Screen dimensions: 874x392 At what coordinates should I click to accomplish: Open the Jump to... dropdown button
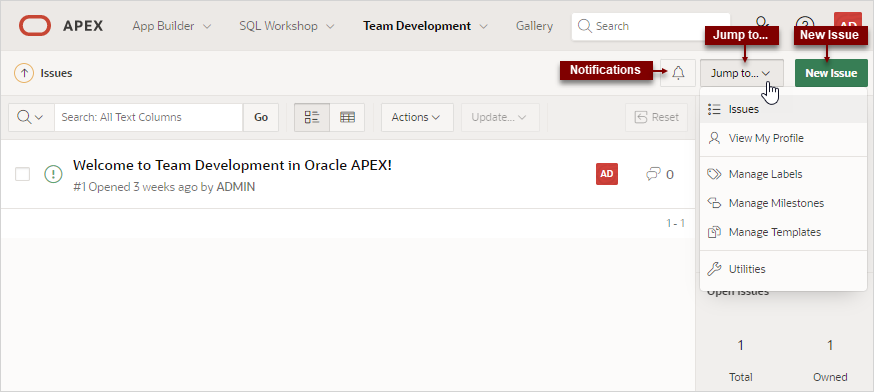point(742,73)
